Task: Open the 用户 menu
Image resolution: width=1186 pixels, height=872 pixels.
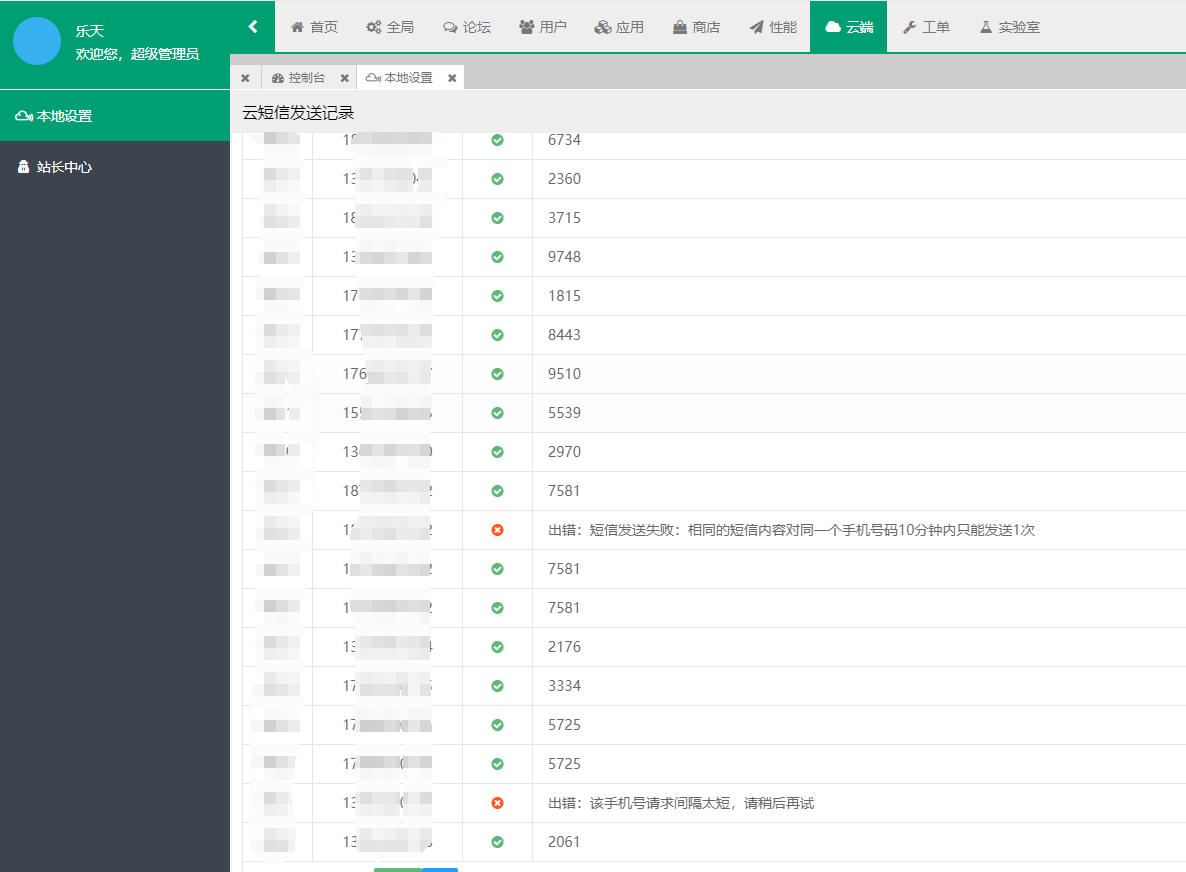Action: click(542, 27)
